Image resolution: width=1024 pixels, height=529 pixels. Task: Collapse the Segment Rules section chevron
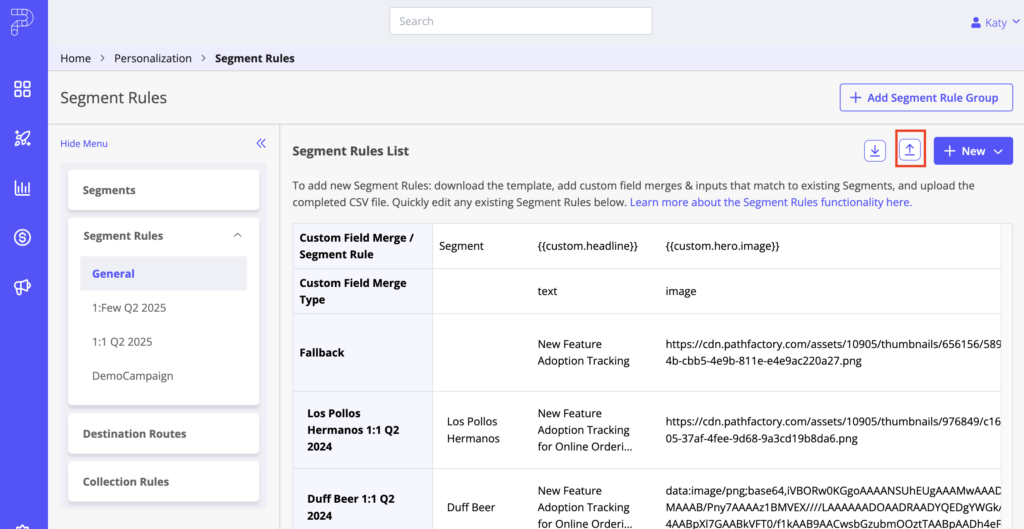238,235
